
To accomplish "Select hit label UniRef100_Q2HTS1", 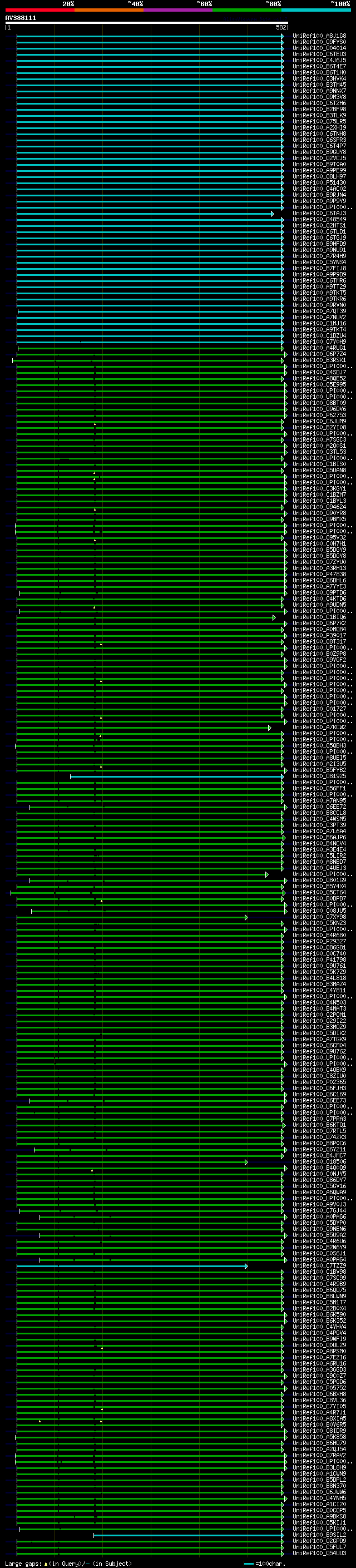I will pyautogui.click(x=319, y=226).
